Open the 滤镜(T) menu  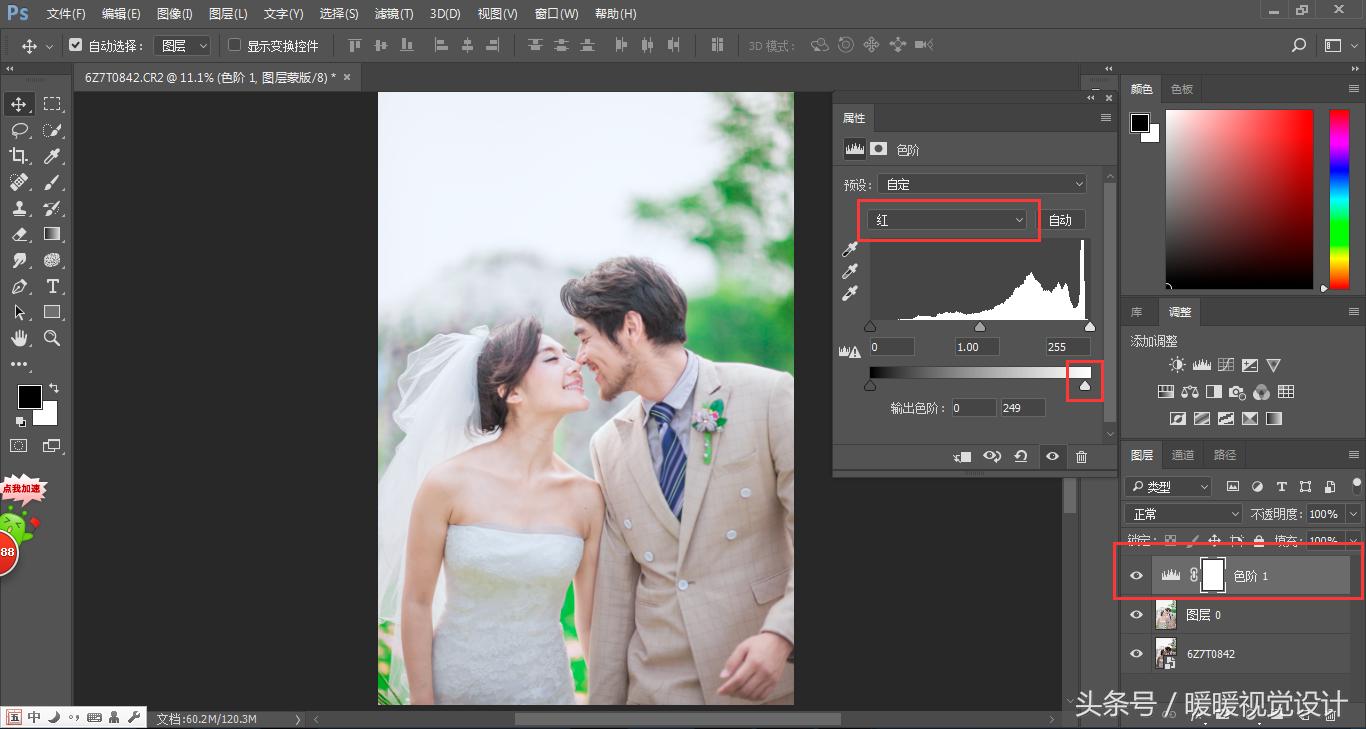(393, 14)
